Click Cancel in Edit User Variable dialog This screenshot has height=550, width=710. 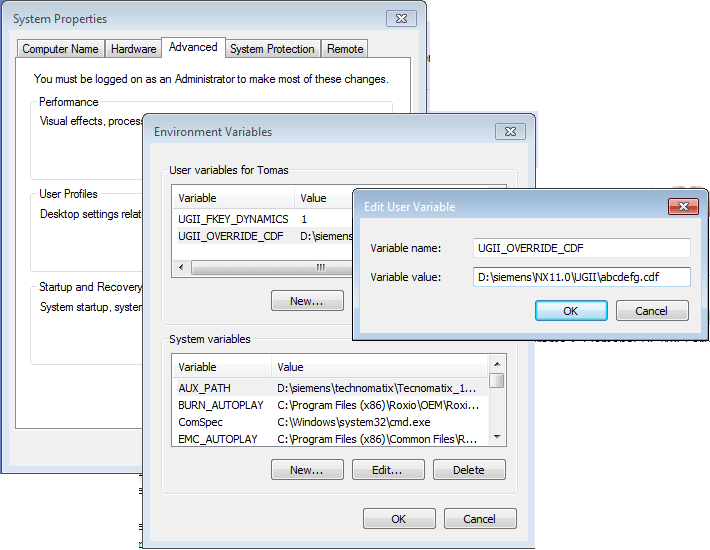652,311
